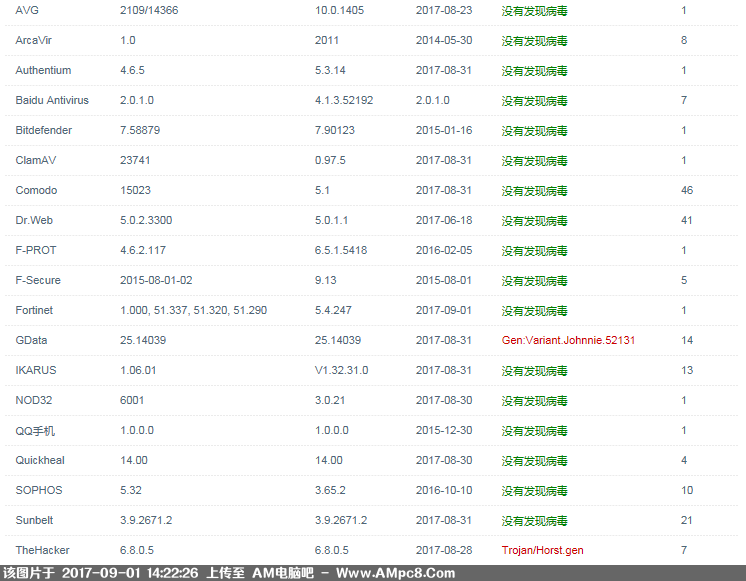Click Dr.Web scan time 41
The width and height of the screenshot is (746, 581).
point(687,220)
